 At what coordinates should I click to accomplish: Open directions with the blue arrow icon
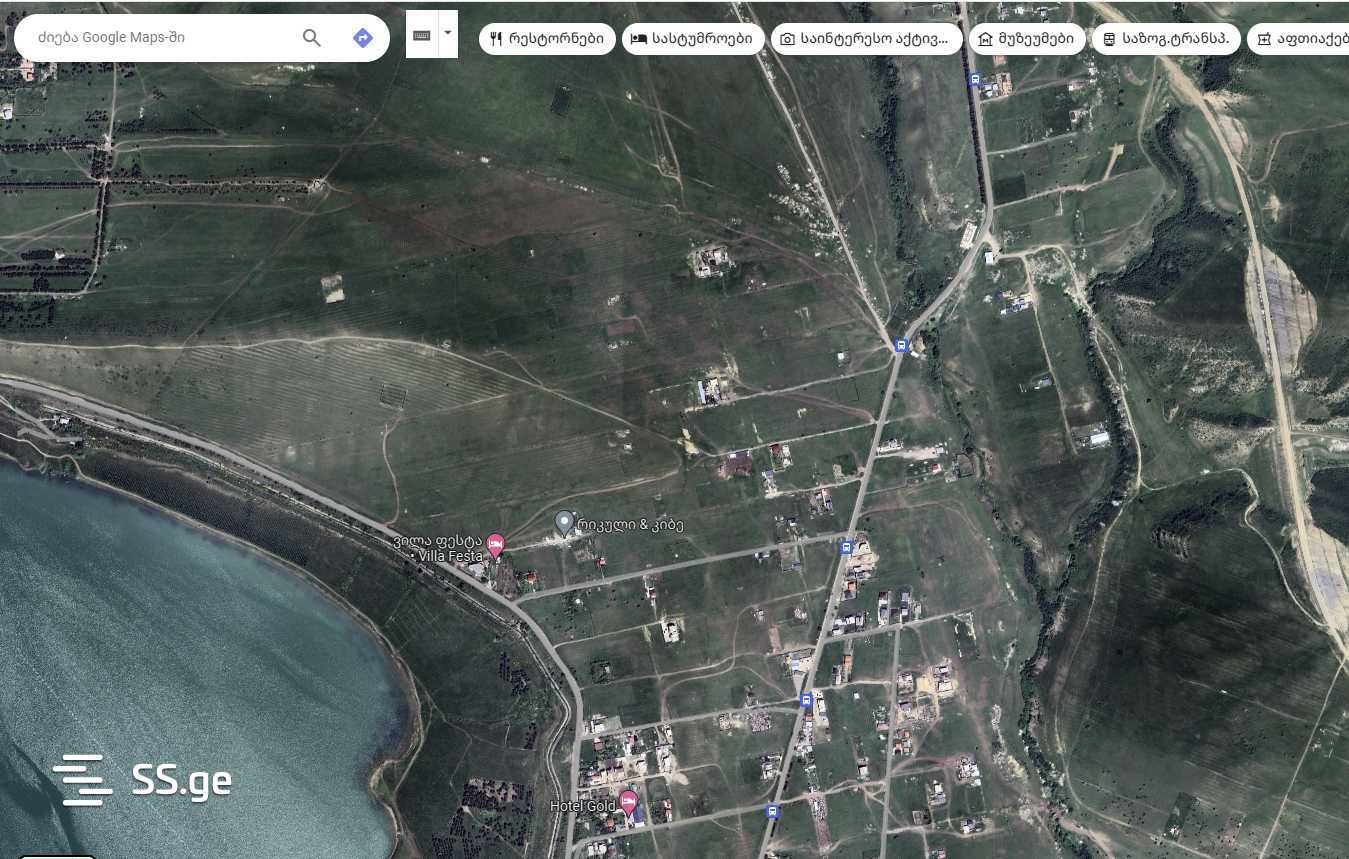point(363,38)
